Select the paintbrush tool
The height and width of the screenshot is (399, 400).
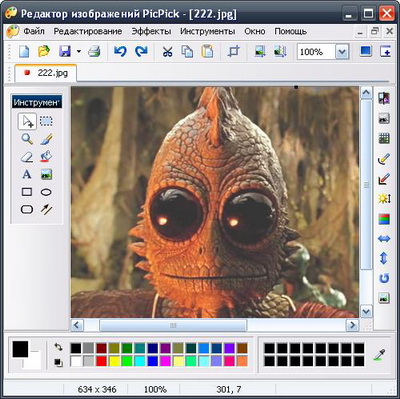click(46, 139)
